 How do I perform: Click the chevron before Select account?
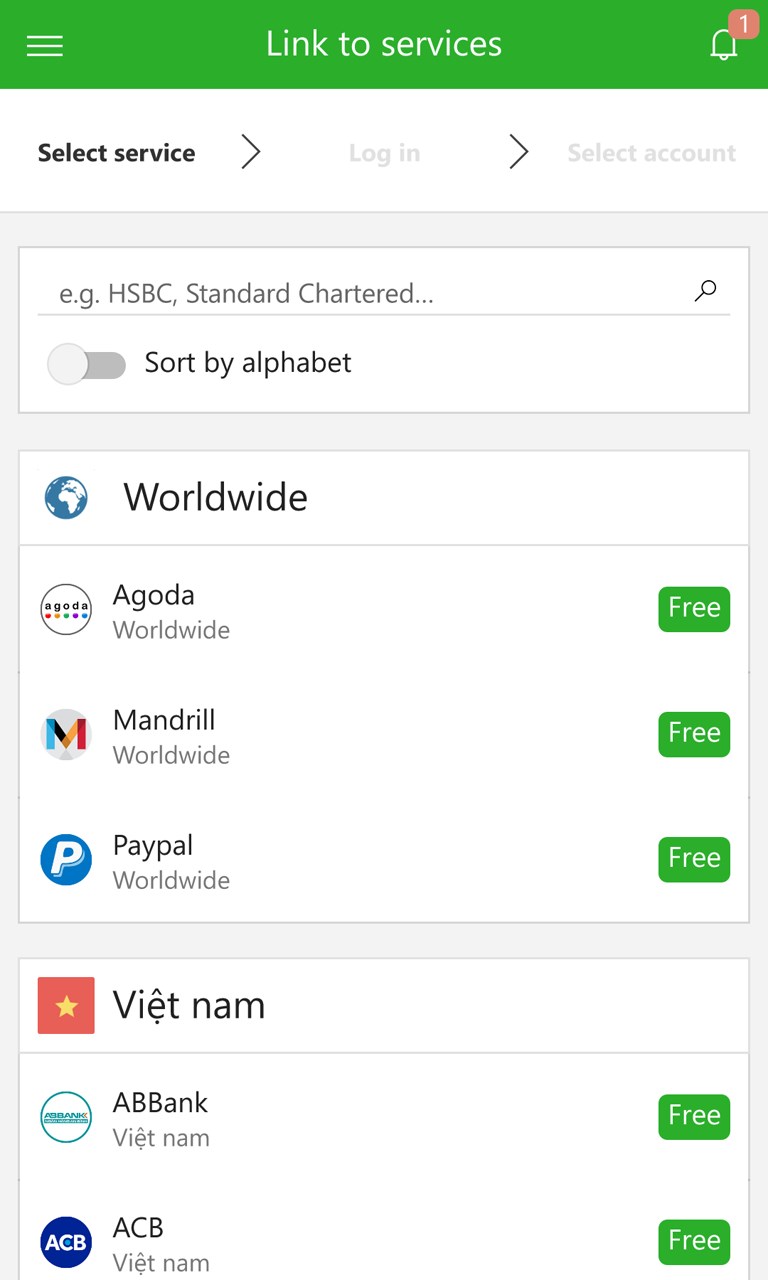click(518, 152)
